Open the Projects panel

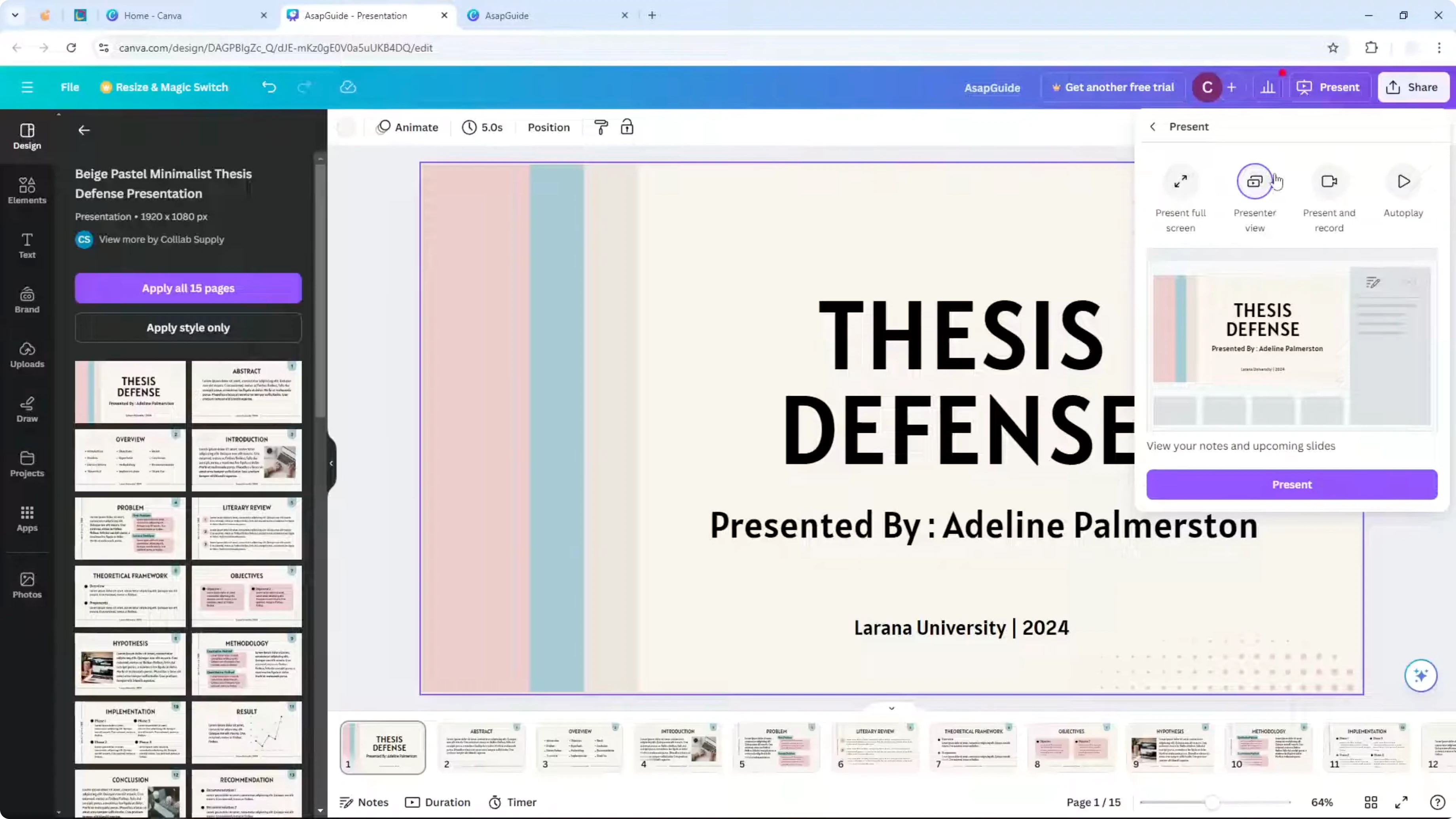point(27,464)
